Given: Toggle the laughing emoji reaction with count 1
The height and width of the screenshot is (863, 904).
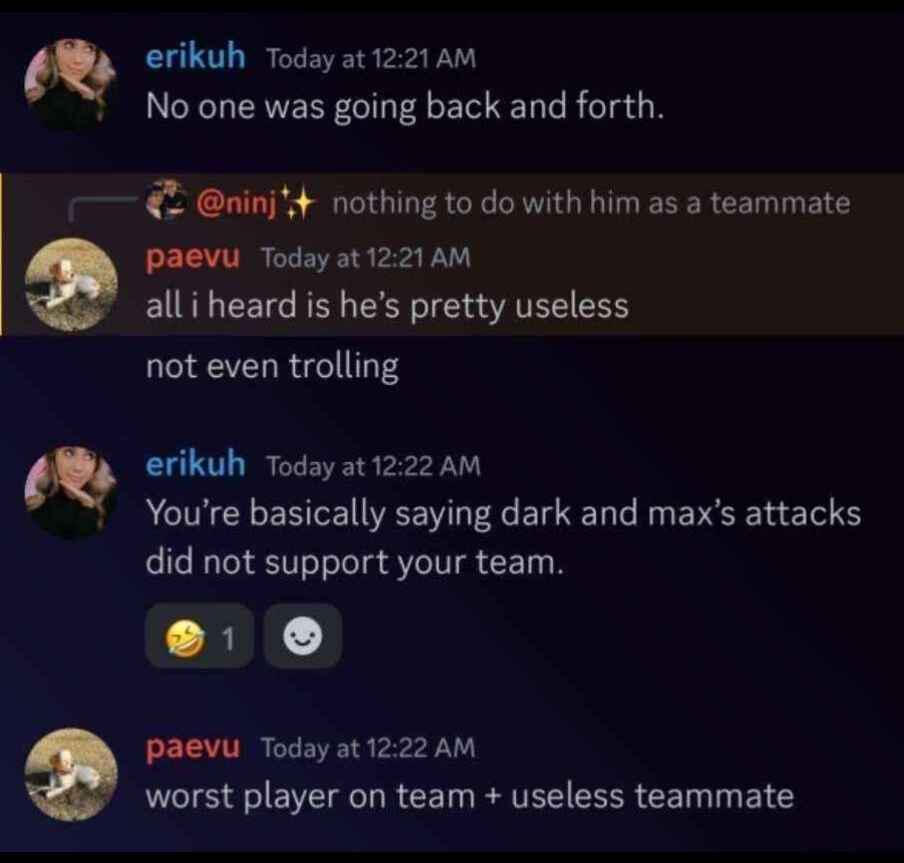Looking at the screenshot, I should point(199,636).
